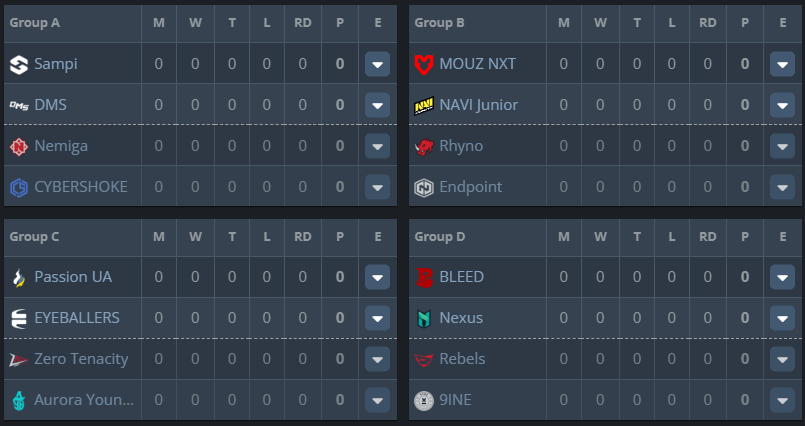Expand the Zero Tenacity row arrow
Image resolution: width=805 pixels, height=426 pixels.
[x=377, y=359]
